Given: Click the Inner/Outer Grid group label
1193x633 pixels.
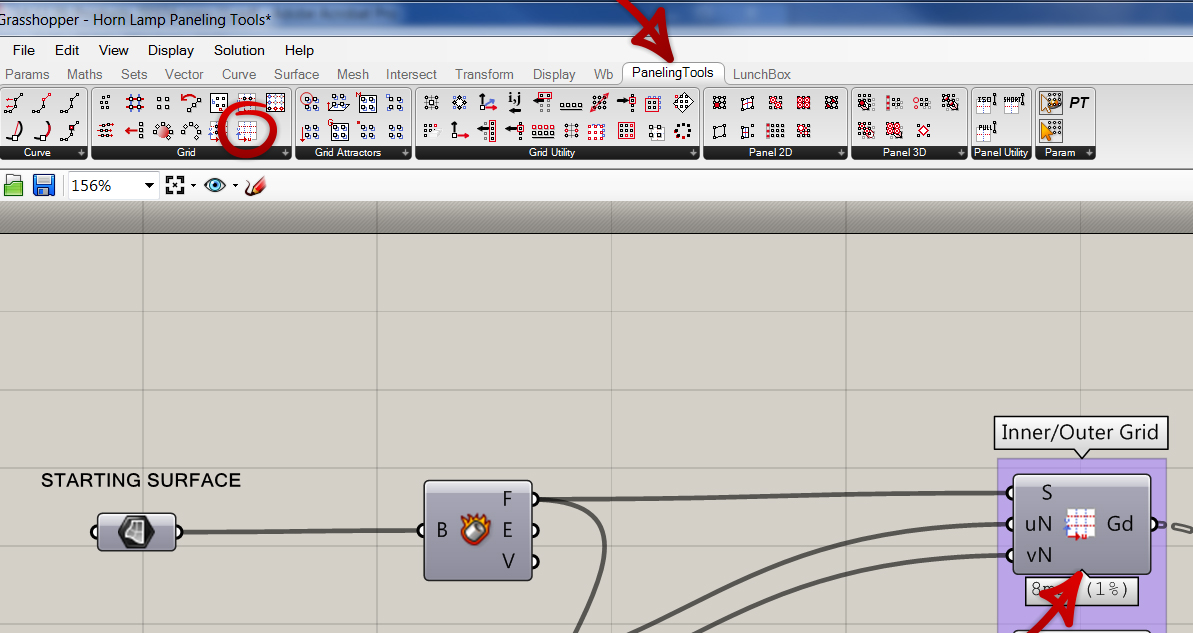Looking at the screenshot, I should (x=1080, y=432).
